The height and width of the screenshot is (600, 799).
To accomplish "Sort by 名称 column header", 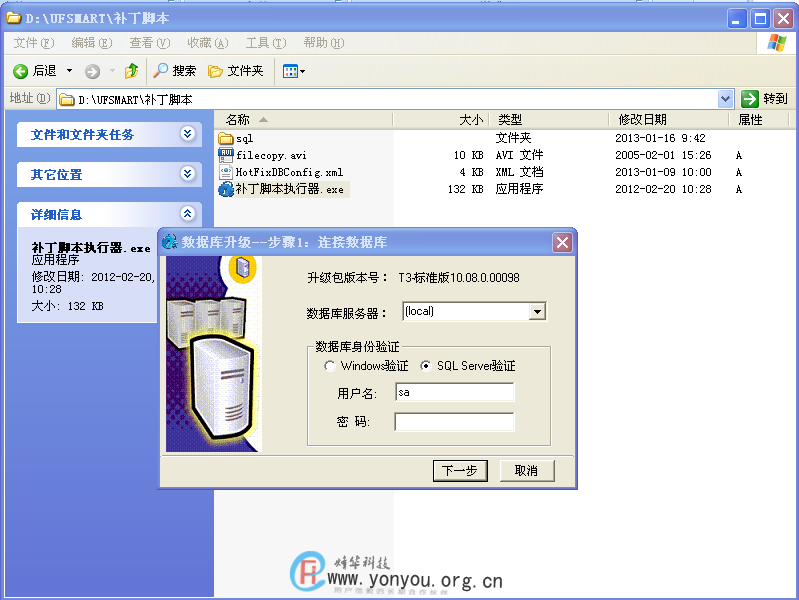I will tap(303, 120).
